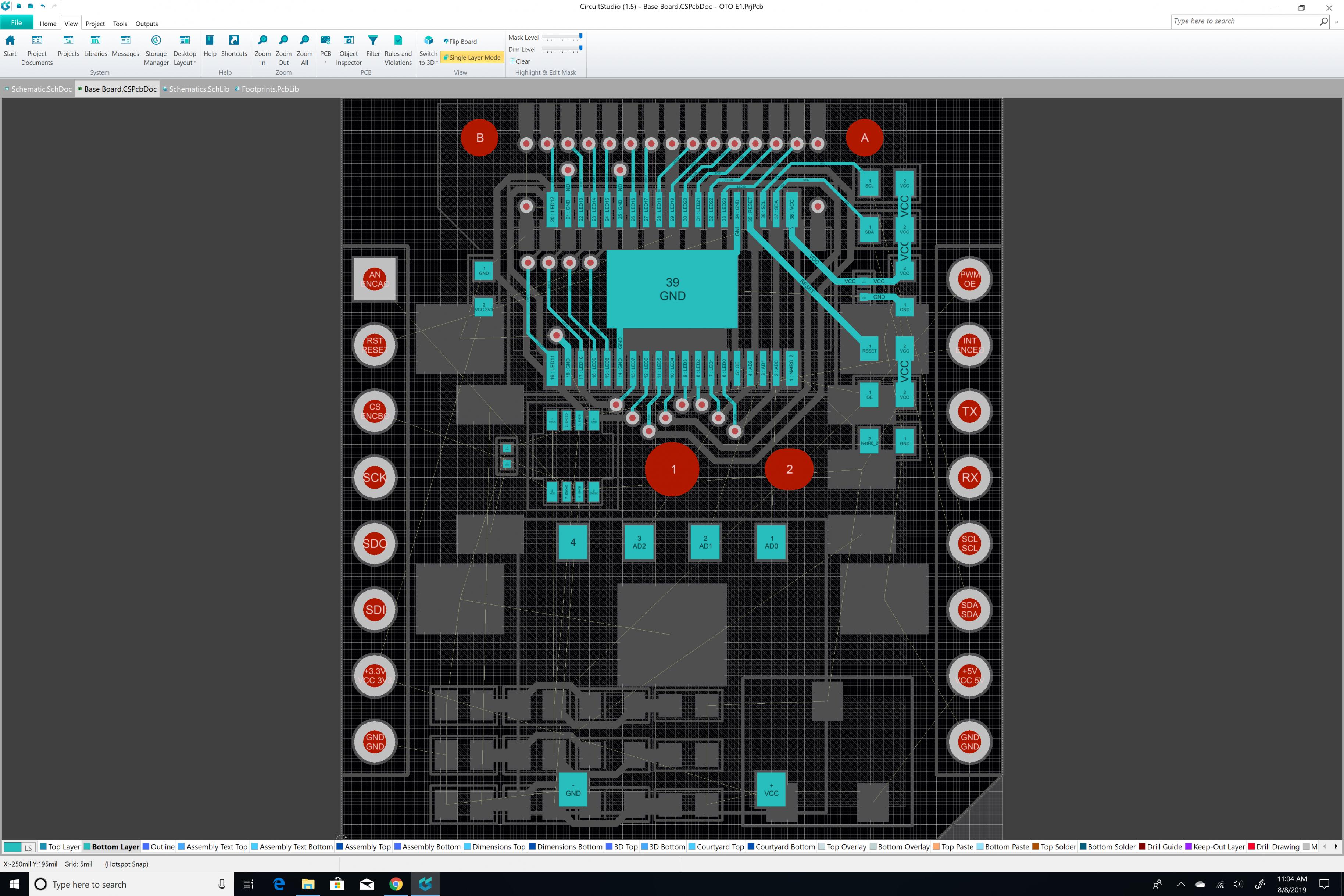Image resolution: width=1344 pixels, height=896 pixels.
Task: Open the Object Inspector panel
Action: pos(348,50)
